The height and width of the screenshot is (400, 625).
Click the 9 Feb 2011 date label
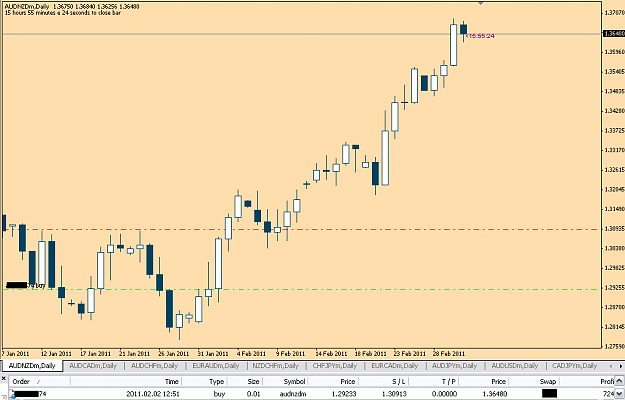click(290, 353)
